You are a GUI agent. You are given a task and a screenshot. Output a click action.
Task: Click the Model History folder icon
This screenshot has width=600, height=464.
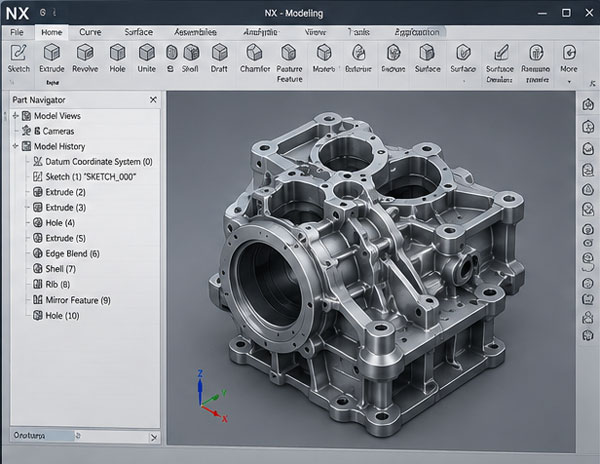26,146
